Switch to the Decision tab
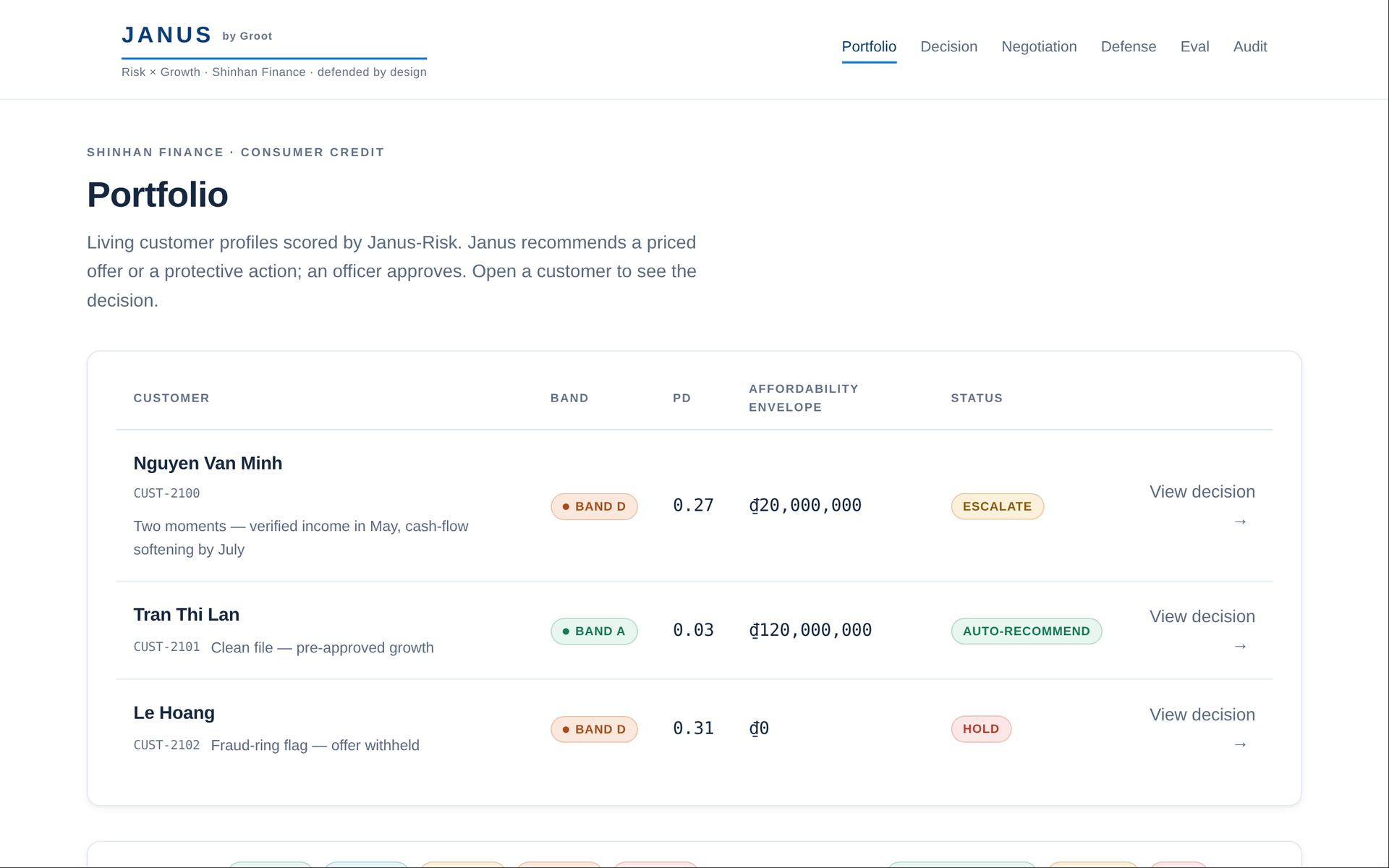Viewport: 1389px width, 868px height. pyautogui.click(x=948, y=47)
